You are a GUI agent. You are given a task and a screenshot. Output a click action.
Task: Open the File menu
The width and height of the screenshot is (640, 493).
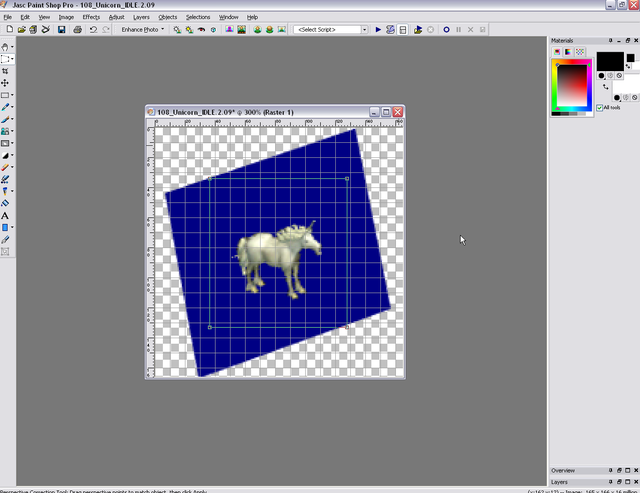point(8,17)
